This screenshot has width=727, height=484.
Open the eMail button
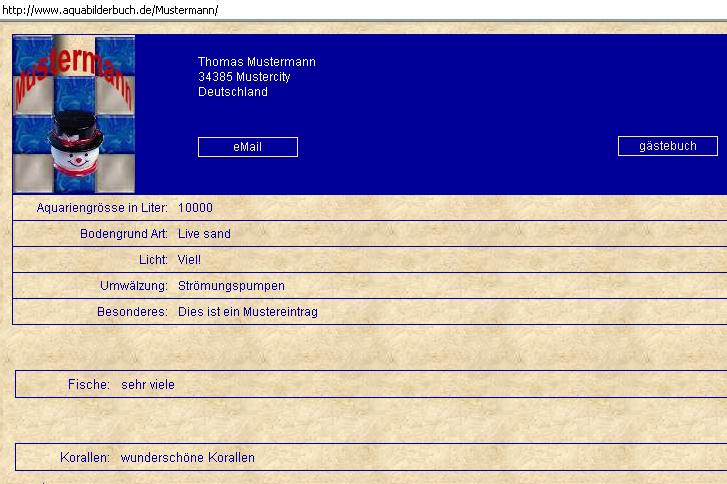tap(247, 147)
